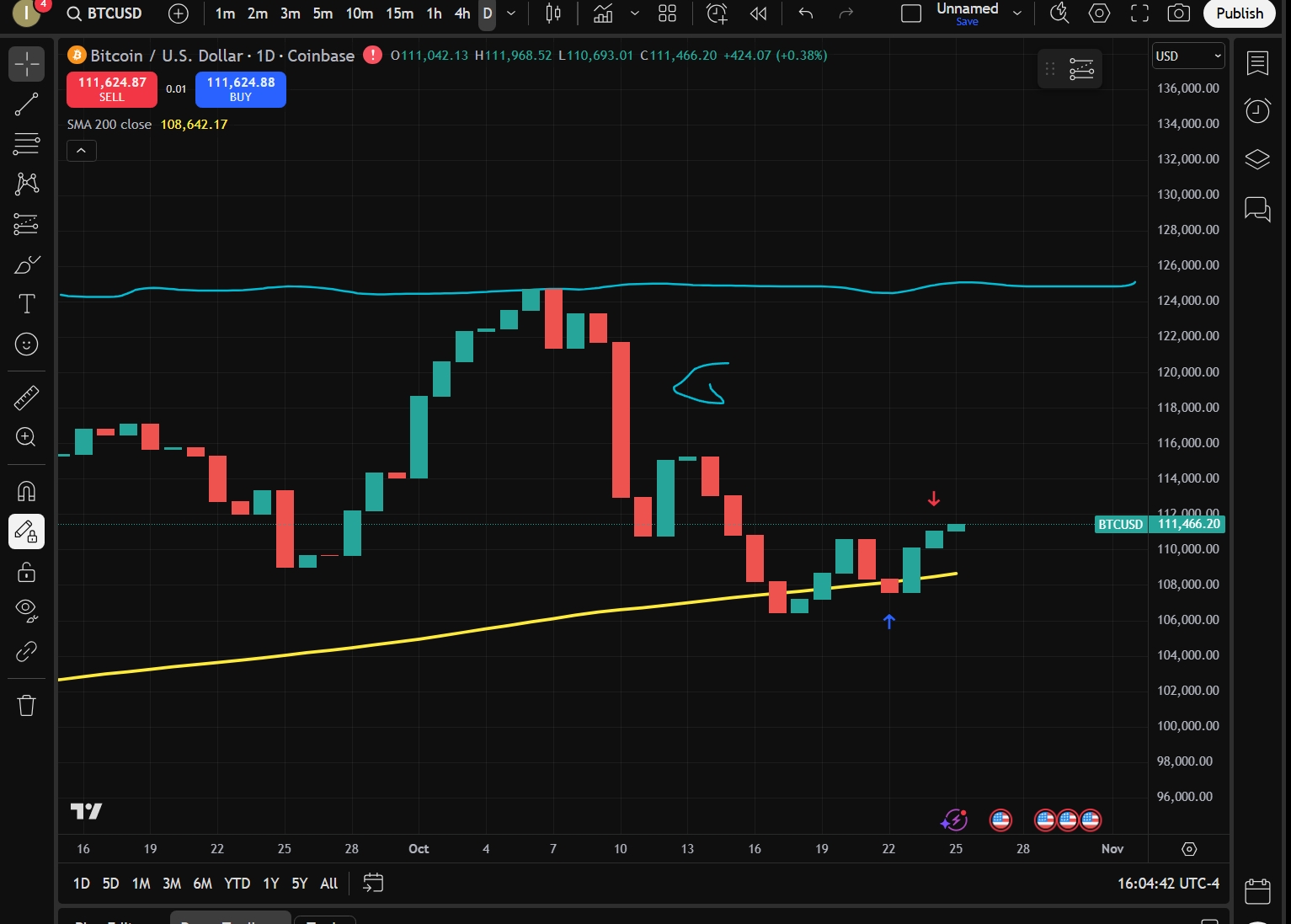The height and width of the screenshot is (924, 1291).
Task: Create an alert with clock icon
Action: click(x=717, y=13)
